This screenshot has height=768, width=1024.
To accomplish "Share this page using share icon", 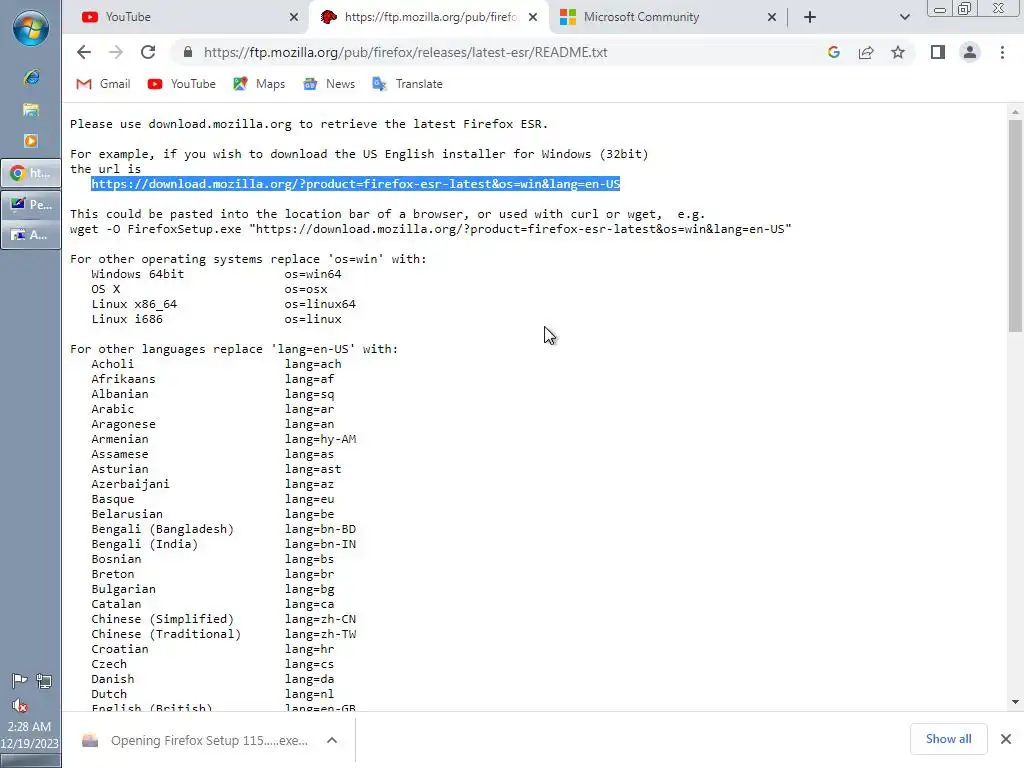I will 866,52.
